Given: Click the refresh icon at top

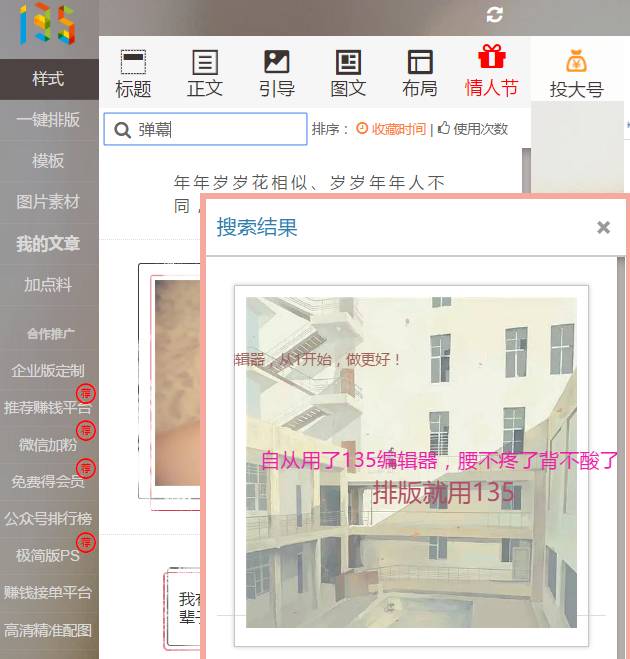Looking at the screenshot, I should [x=494, y=14].
